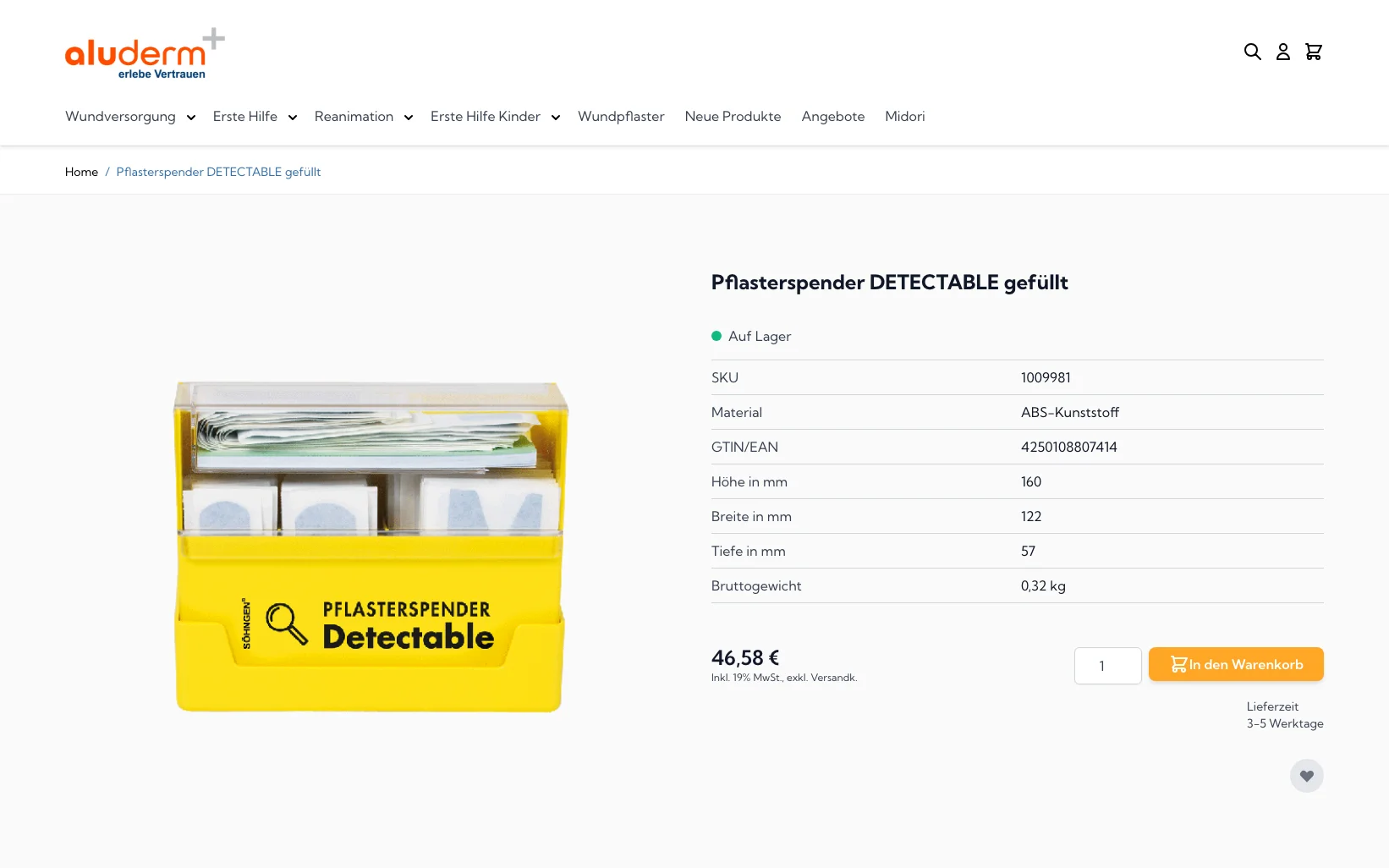This screenshot has height=868, width=1389.
Task: Select the GTIN/EAN row label
Action: tap(744, 447)
